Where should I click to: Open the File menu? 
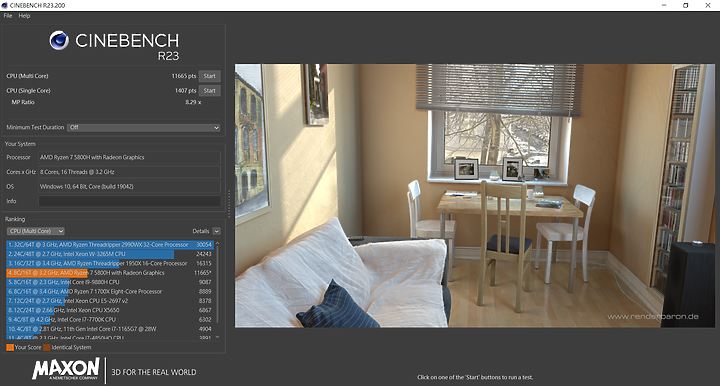click(8, 16)
